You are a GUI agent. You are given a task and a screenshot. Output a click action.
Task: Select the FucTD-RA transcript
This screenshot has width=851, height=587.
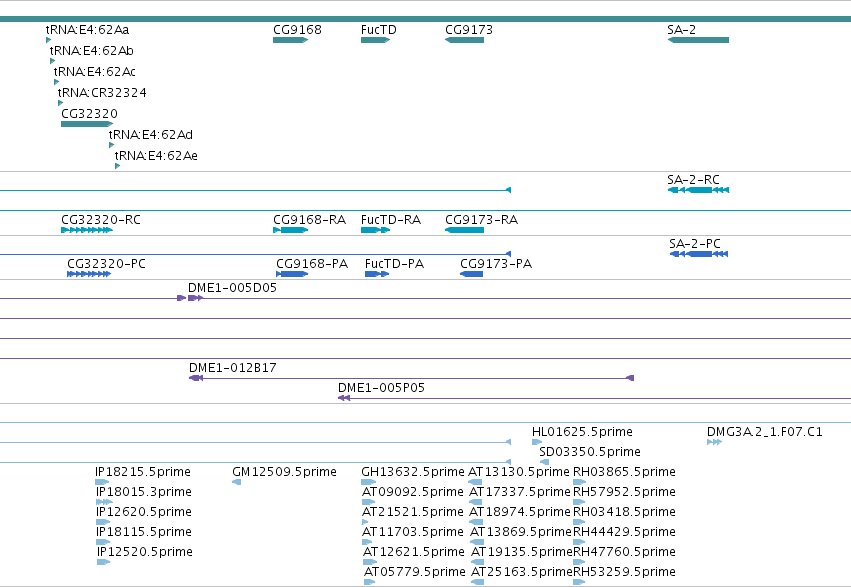coord(376,230)
